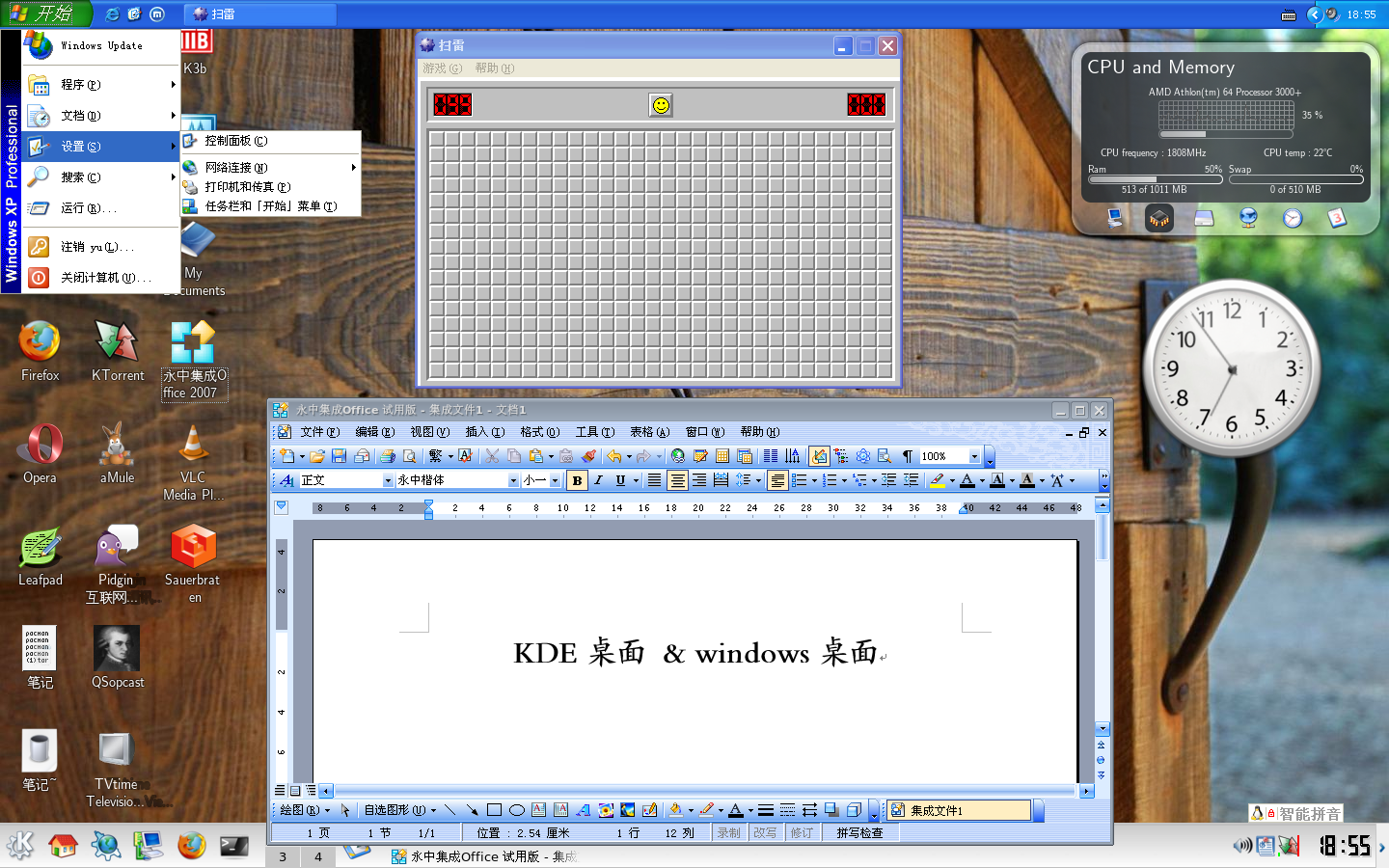The width and height of the screenshot is (1389, 868).
Task: Open the 游戏 menu in Minesweeper
Action: tap(442, 68)
